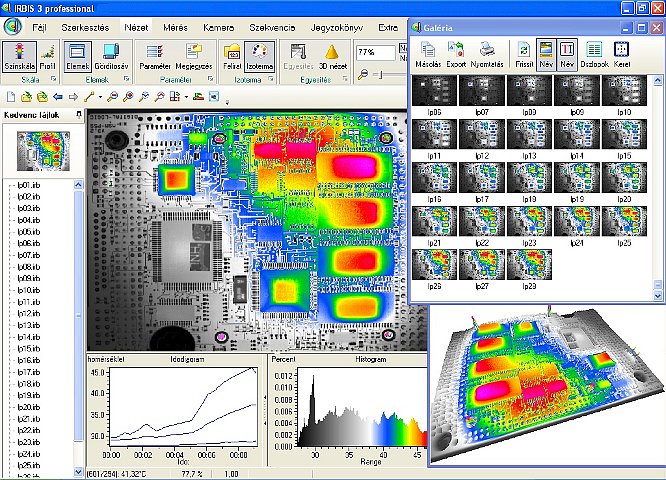Expand the Izoterma group options launcher
This screenshot has height=480, width=666.
pos(271,79)
